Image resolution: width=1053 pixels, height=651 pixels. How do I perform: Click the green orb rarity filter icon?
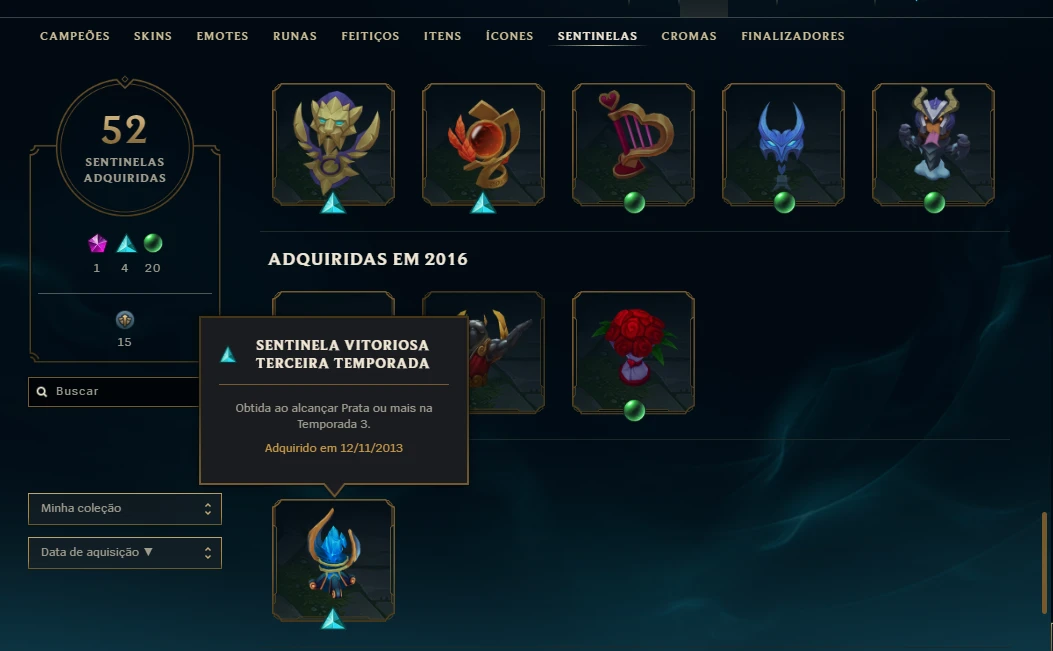(x=153, y=243)
